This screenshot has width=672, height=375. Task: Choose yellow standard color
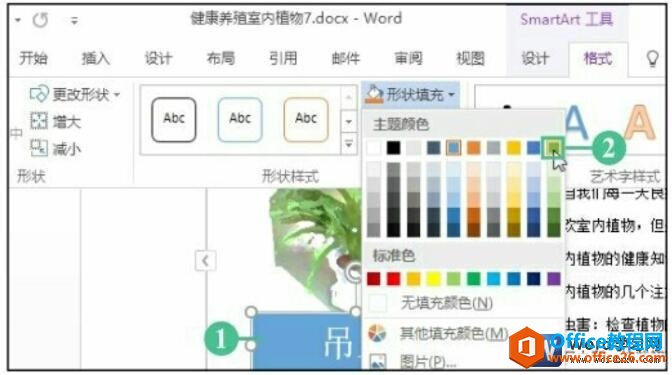click(433, 279)
